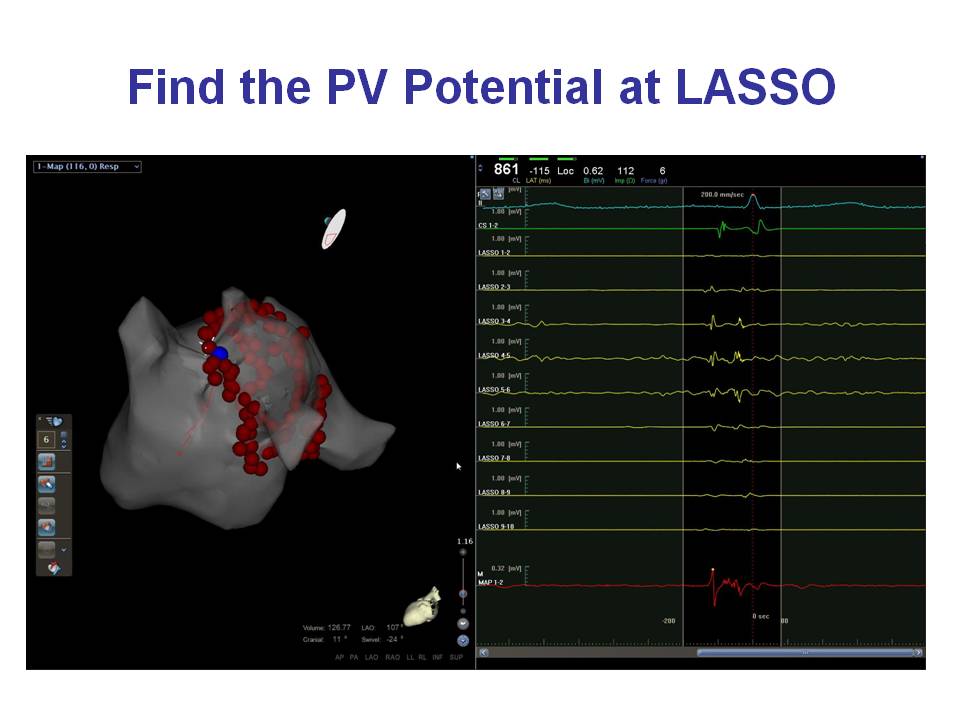The width and height of the screenshot is (960, 720).
Task: Switch to the RAO view preset
Action: pyautogui.click(x=393, y=658)
